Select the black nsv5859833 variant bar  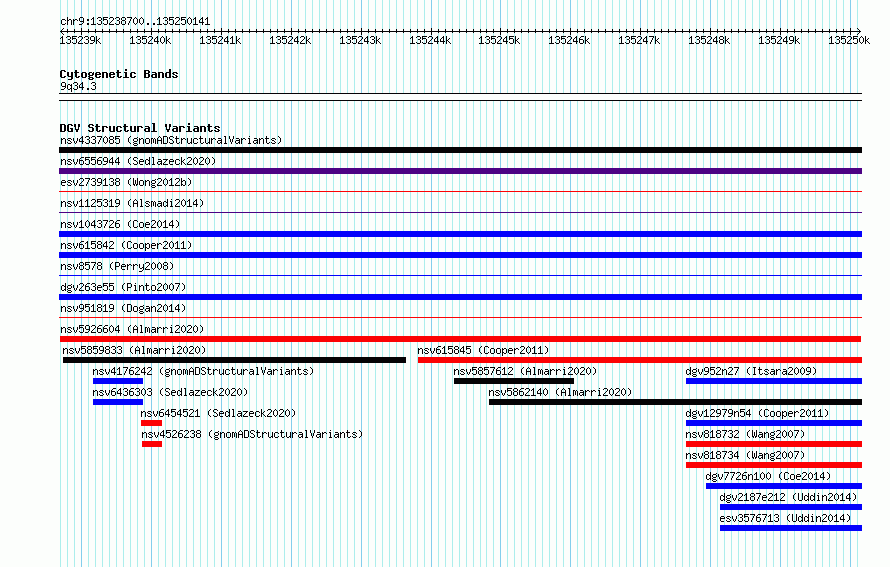coord(234,360)
